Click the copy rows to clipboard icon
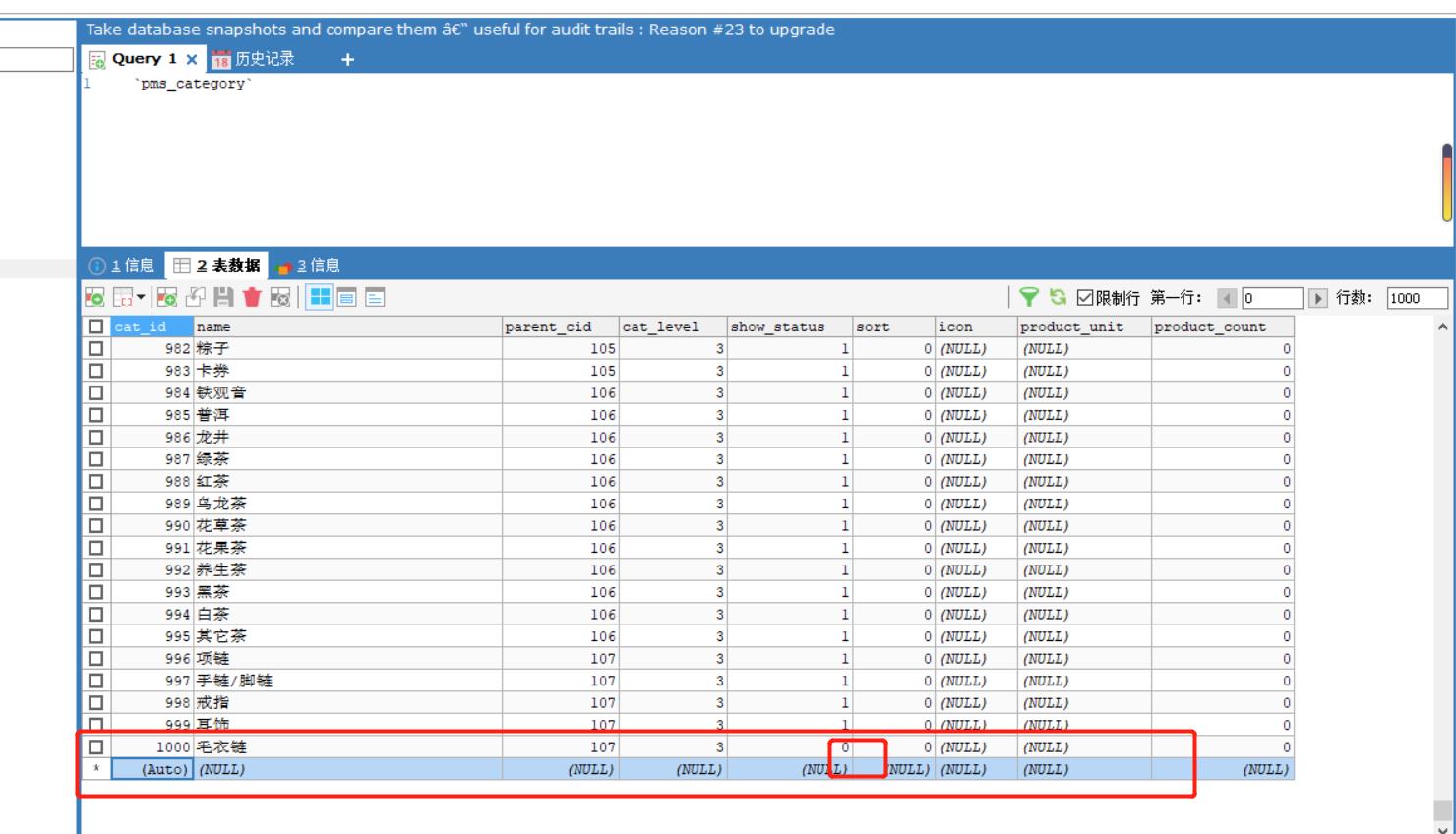The width and height of the screenshot is (1456, 834). pos(123,297)
